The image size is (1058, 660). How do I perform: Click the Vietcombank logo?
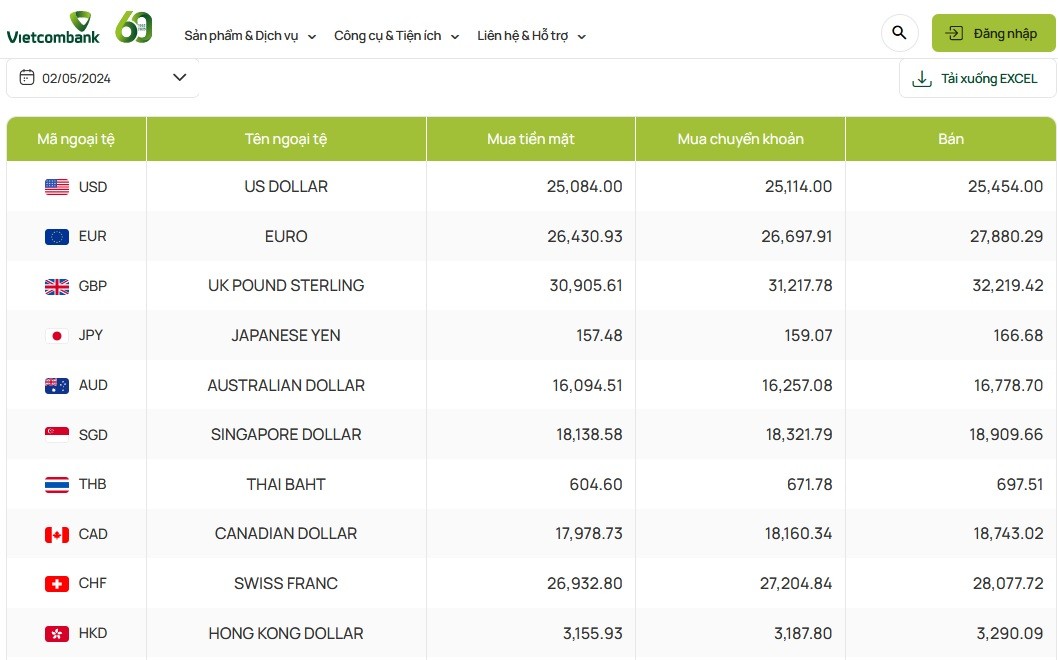pos(53,28)
